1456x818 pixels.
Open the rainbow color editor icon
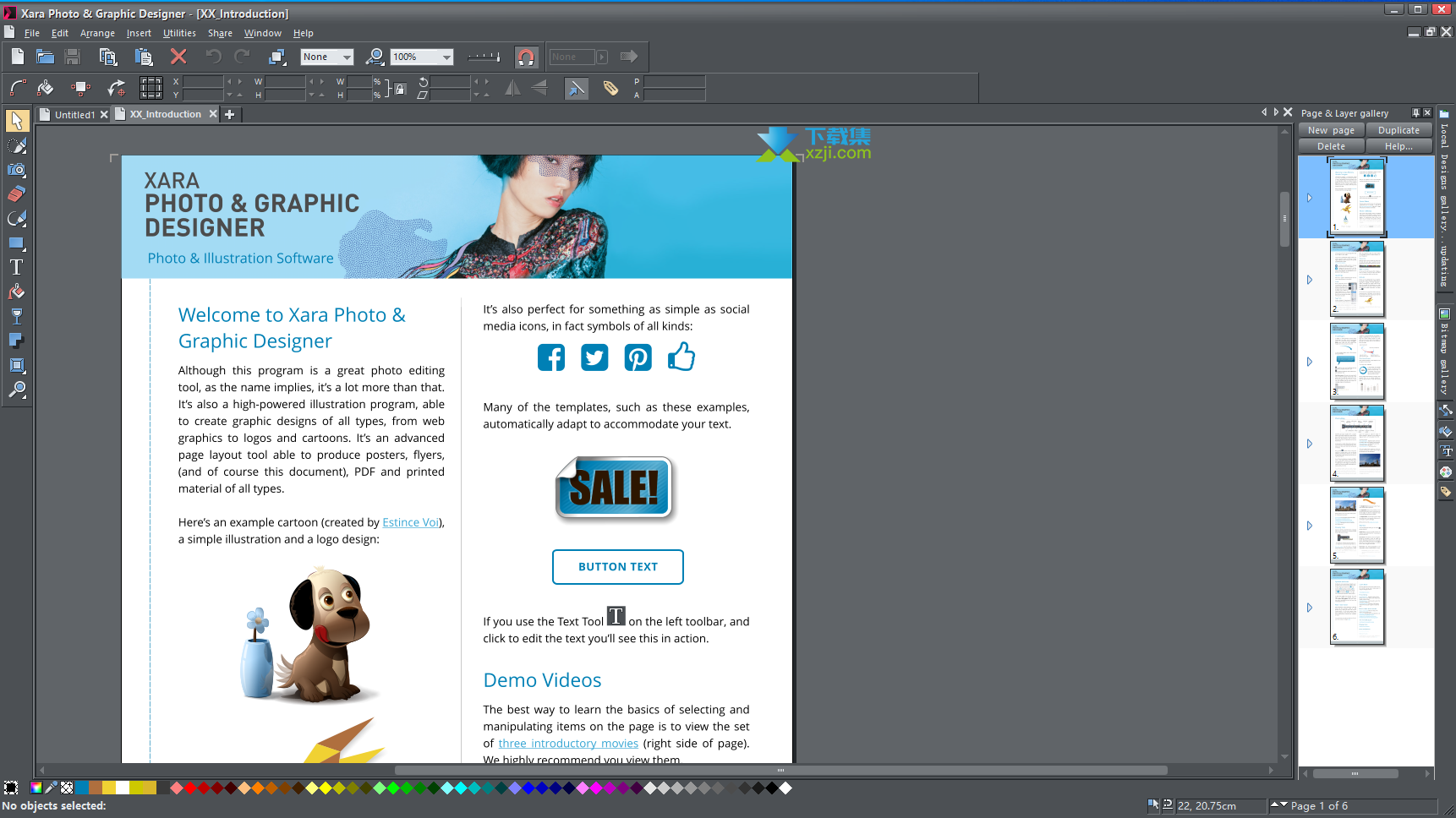coord(36,788)
